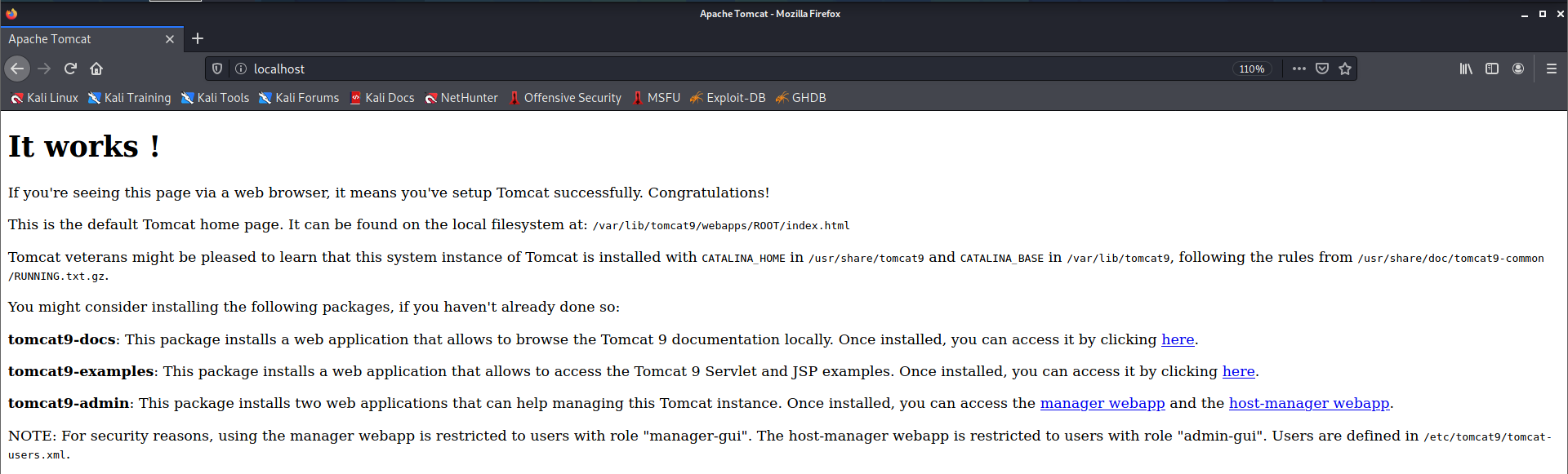The width and height of the screenshot is (1568, 474).
Task: Click the bold tomcat9-admin package name
Action: pyautogui.click(x=69, y=403)
